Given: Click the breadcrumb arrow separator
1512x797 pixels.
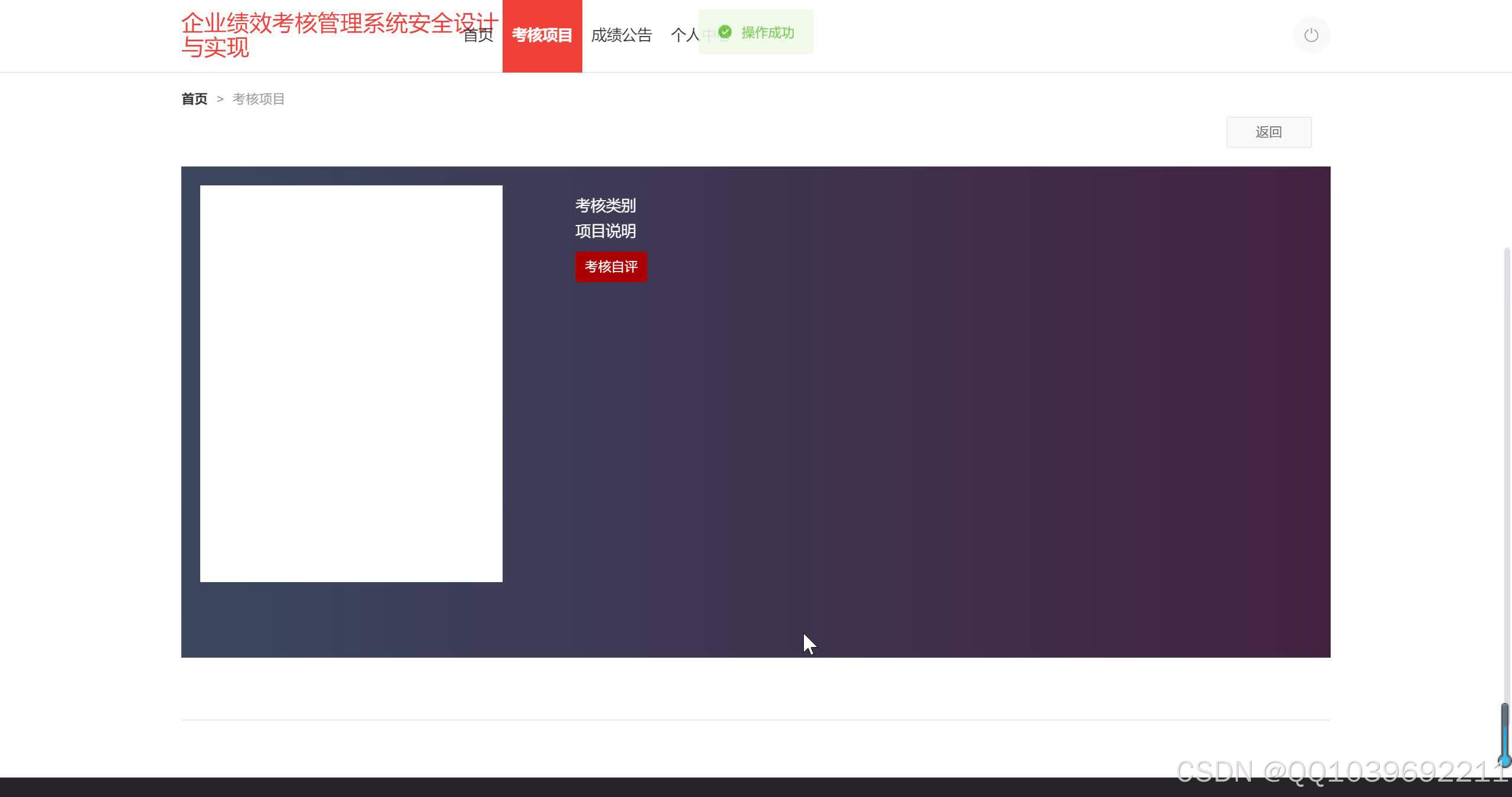Looking at the screenshot, I should [220, 99].
